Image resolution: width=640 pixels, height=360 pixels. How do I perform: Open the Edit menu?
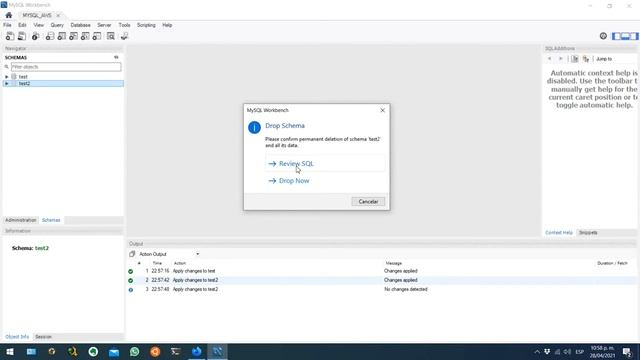(x=22, y=25)
